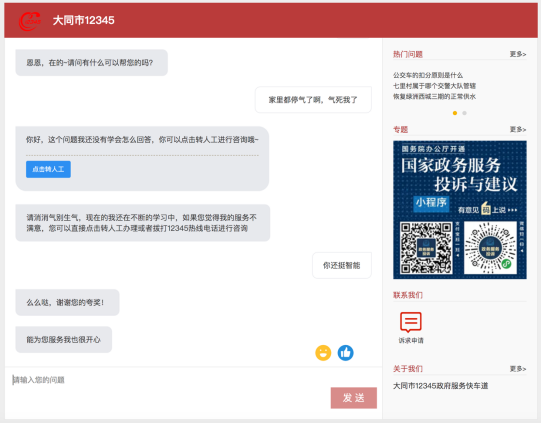Click the 联系我们 section heading
541x424 pixels.
point(408,295)
